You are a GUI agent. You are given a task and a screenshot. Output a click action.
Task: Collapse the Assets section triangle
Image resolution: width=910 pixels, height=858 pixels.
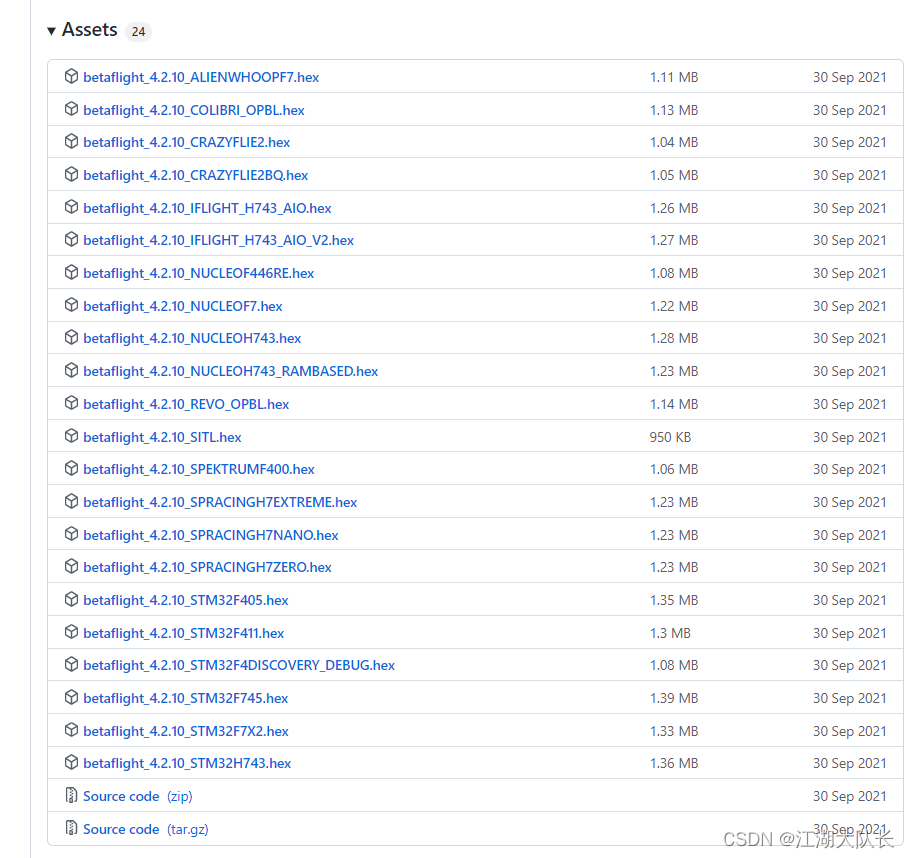tap(51, 31)
